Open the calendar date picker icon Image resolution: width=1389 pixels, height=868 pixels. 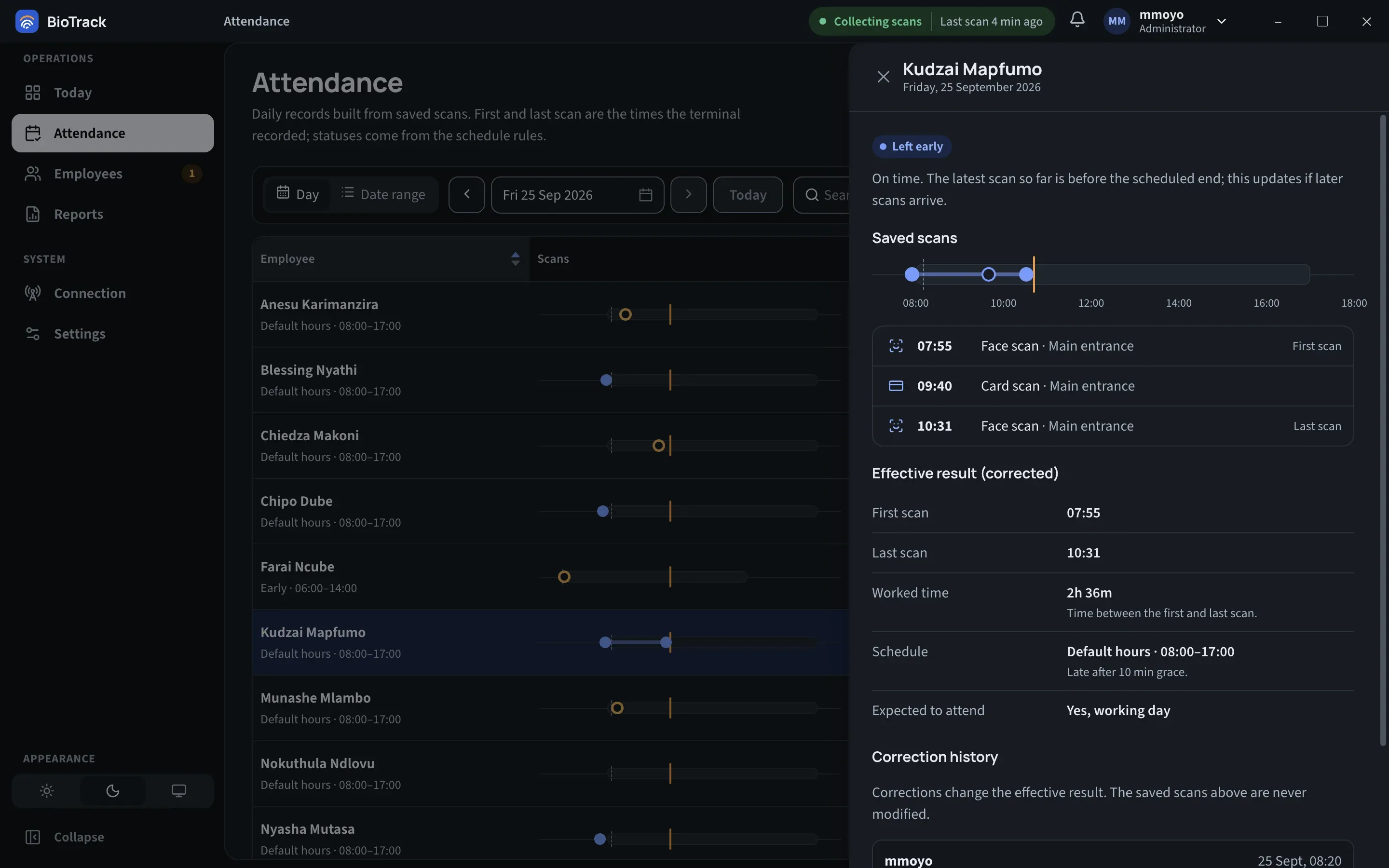[645, 195]
